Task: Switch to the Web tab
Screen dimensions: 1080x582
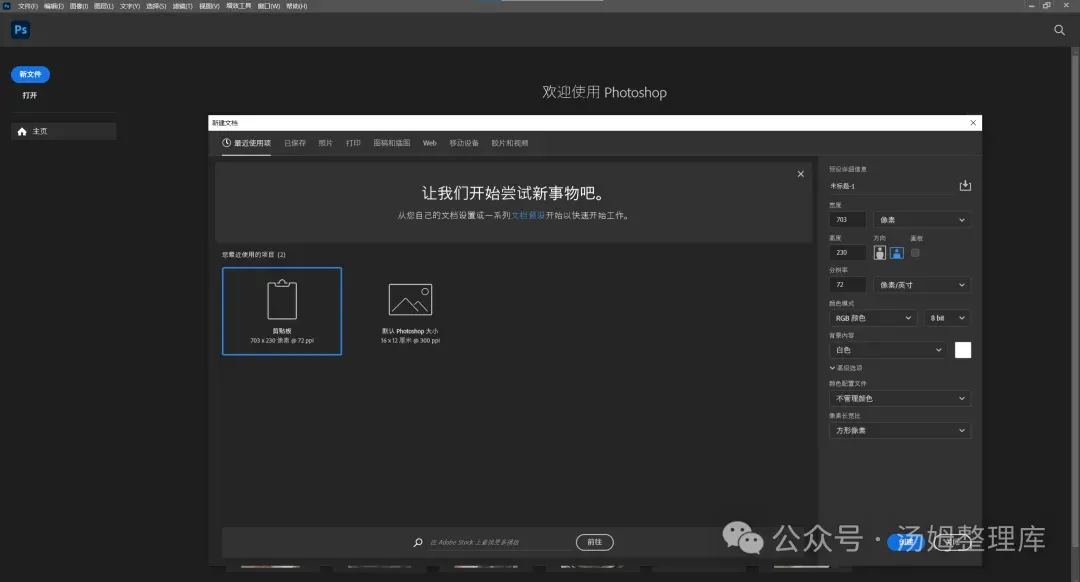Action: 430,143
